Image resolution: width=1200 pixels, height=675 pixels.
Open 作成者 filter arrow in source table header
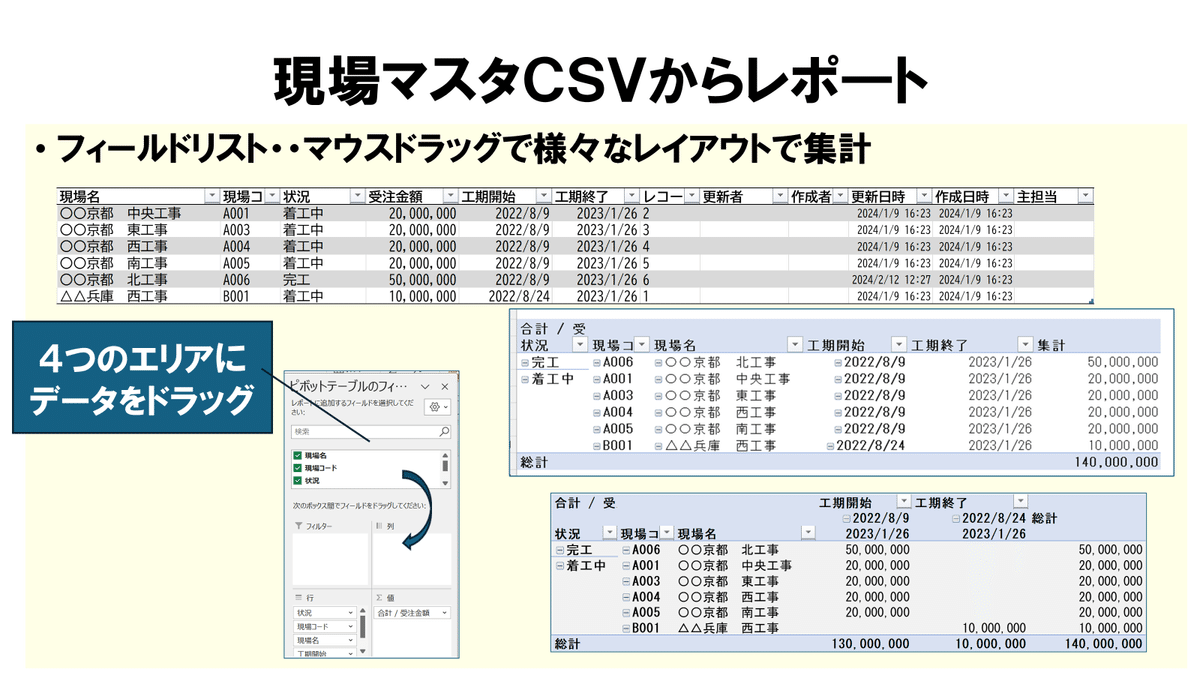[841, 196]
